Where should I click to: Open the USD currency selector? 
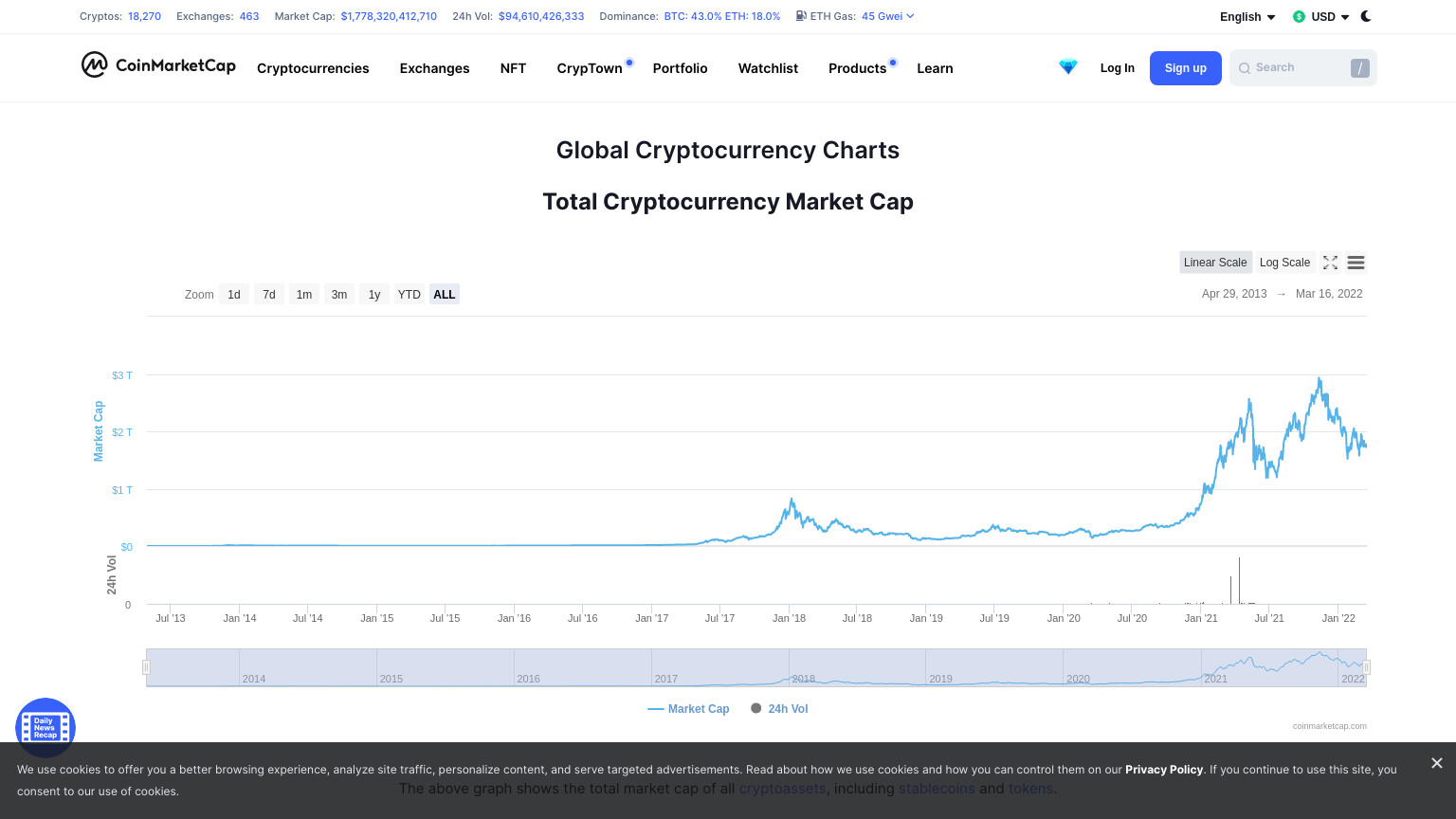point(1320,17)
